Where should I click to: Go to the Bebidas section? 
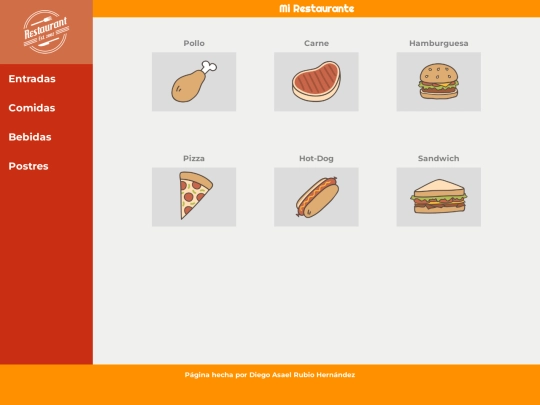[x=30, y=137]
